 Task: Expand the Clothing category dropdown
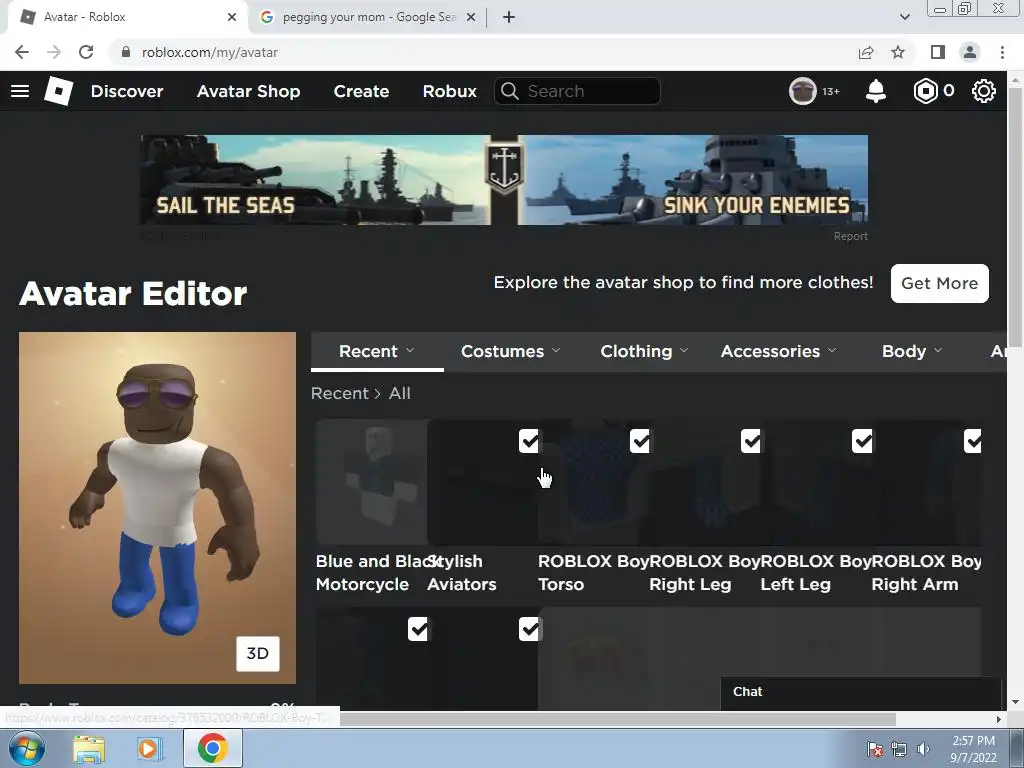click(644, 351)
